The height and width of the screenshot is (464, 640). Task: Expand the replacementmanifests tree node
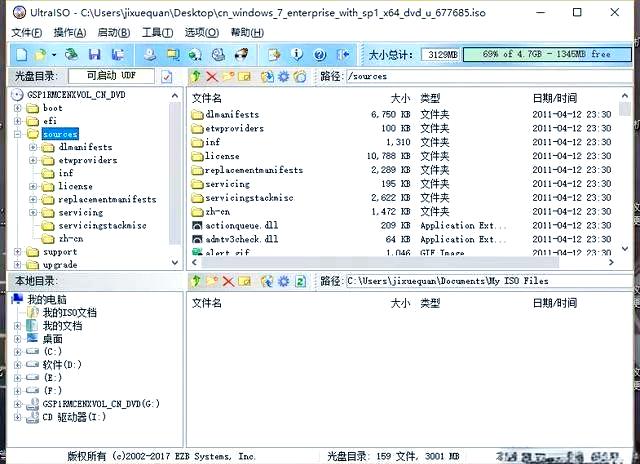(33, 200)
